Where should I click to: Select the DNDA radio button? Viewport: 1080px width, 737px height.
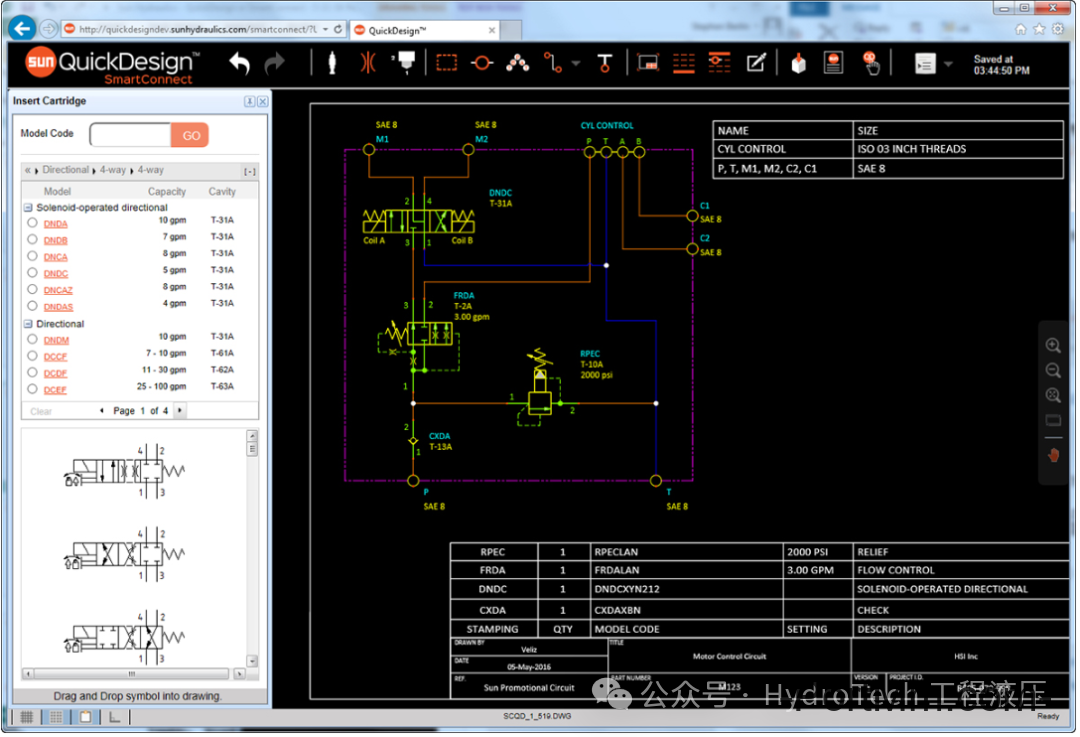[33, 223]
